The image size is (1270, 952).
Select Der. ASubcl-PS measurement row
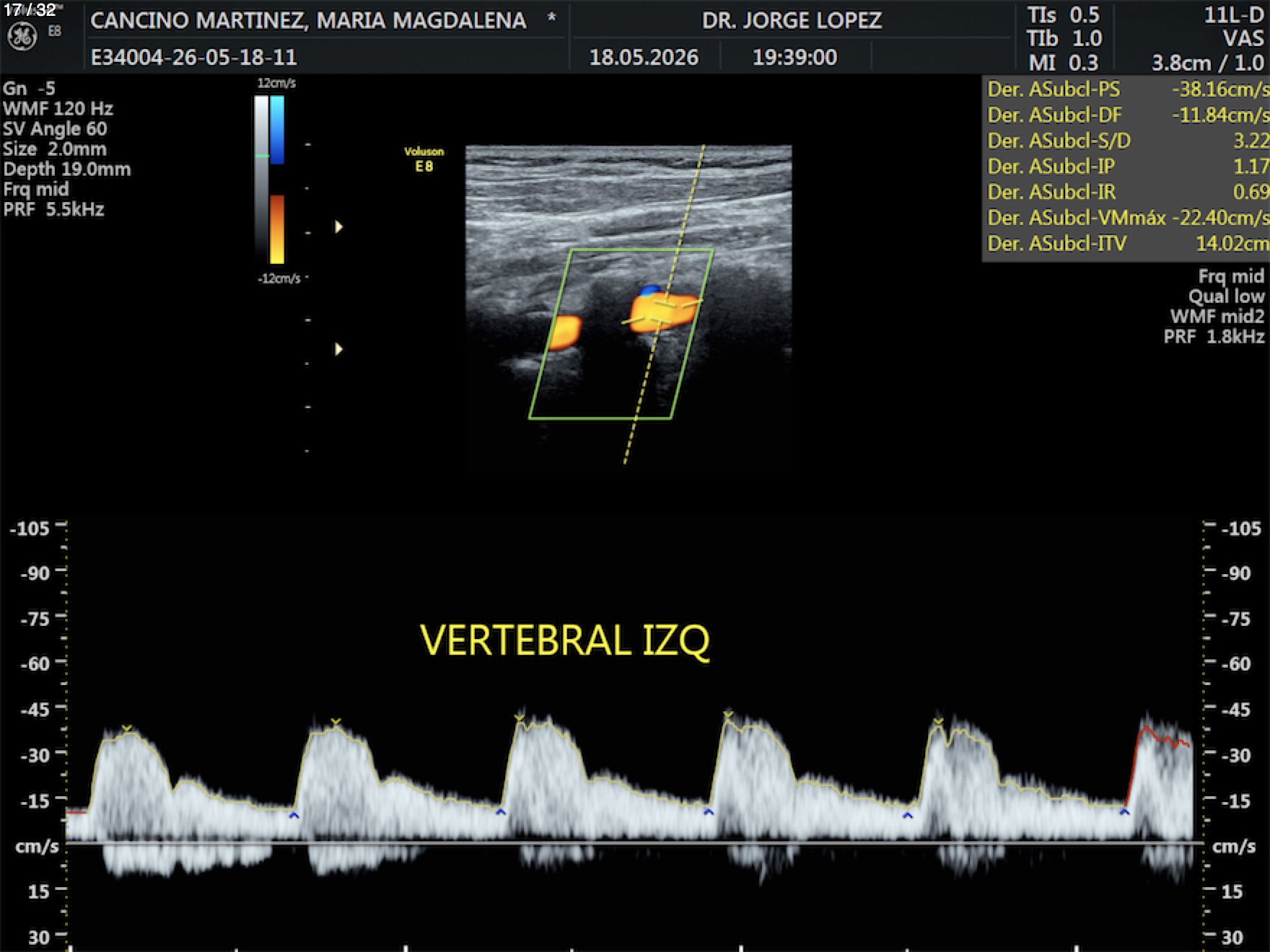point(1126,89)
